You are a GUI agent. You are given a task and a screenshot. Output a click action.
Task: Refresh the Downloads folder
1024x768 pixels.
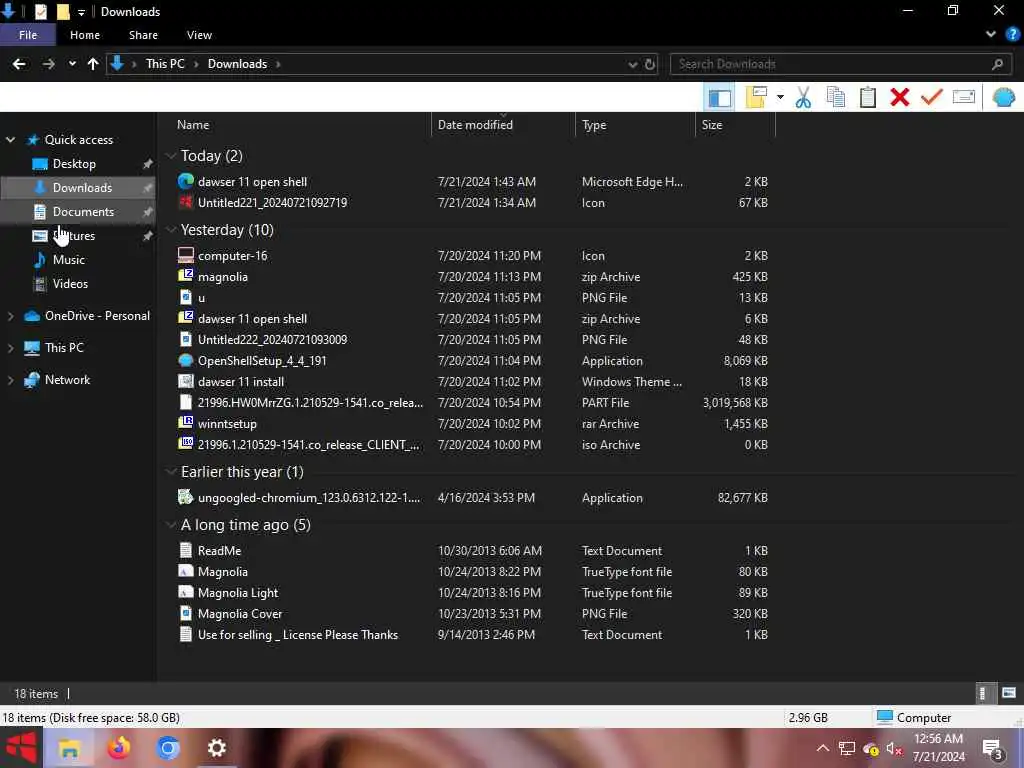pos(650,64)
